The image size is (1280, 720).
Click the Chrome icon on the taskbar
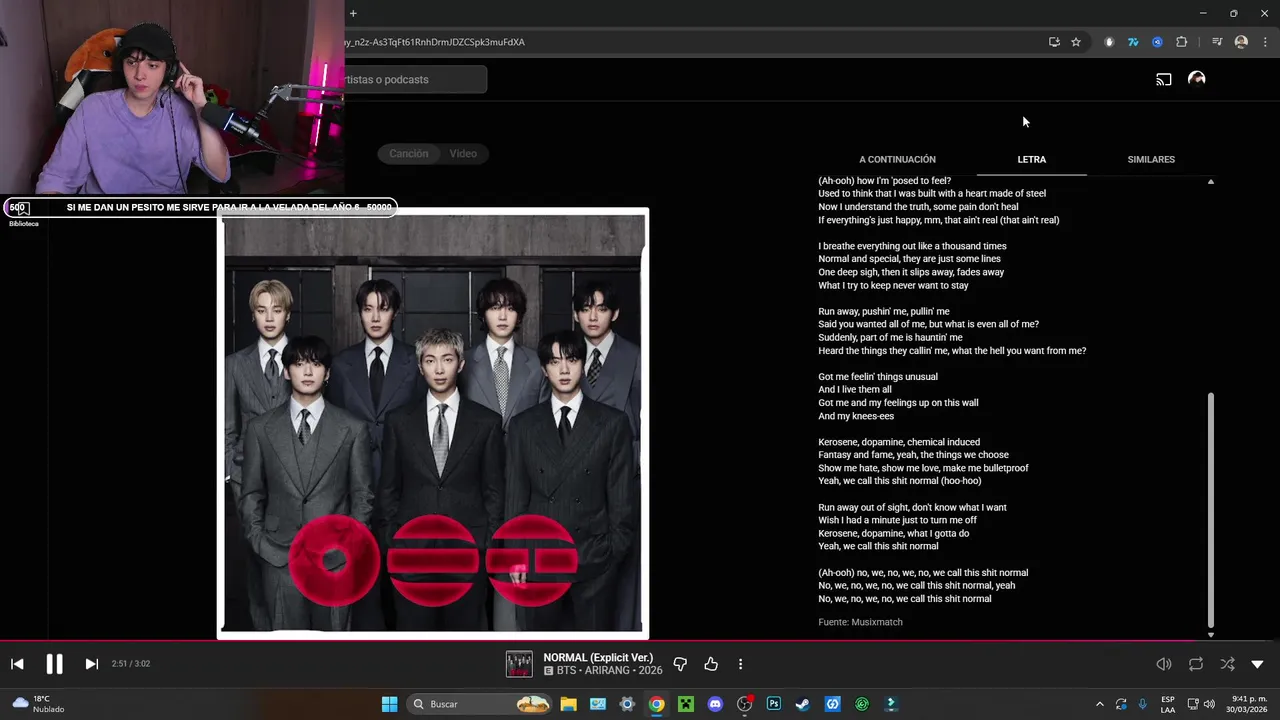(656, 704)
